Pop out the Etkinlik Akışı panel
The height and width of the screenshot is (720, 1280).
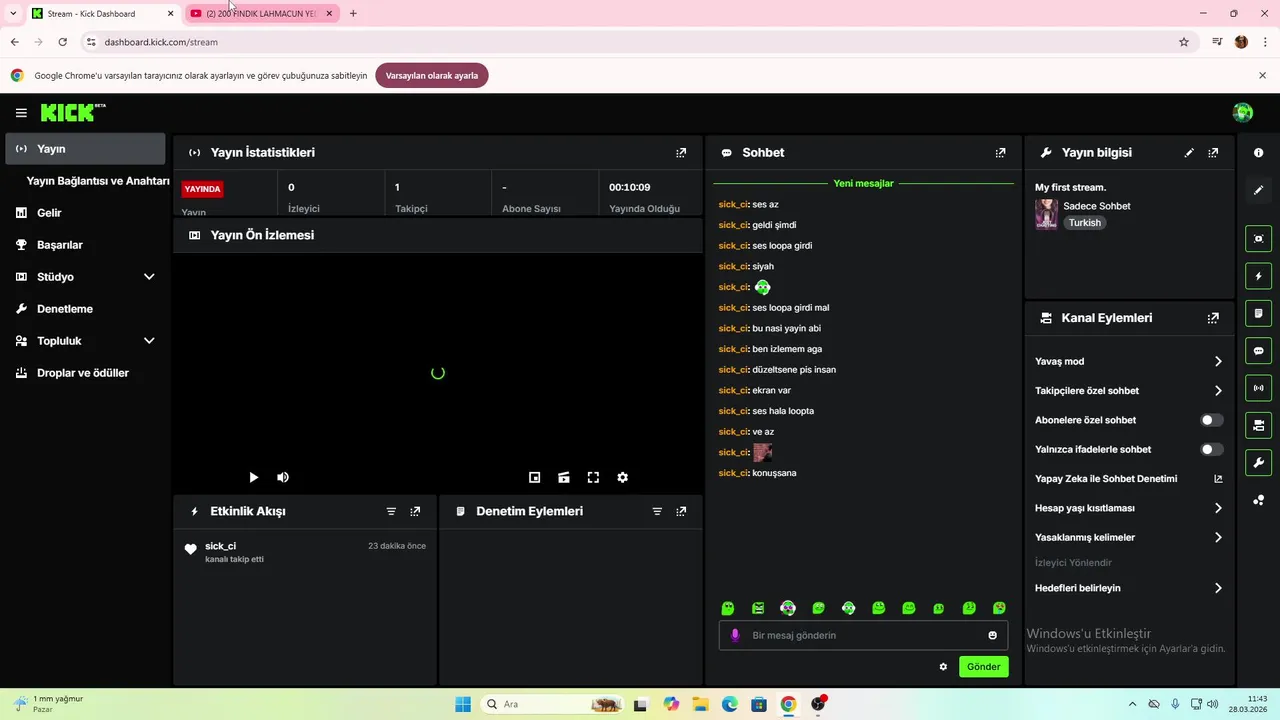tap(415, 511)
